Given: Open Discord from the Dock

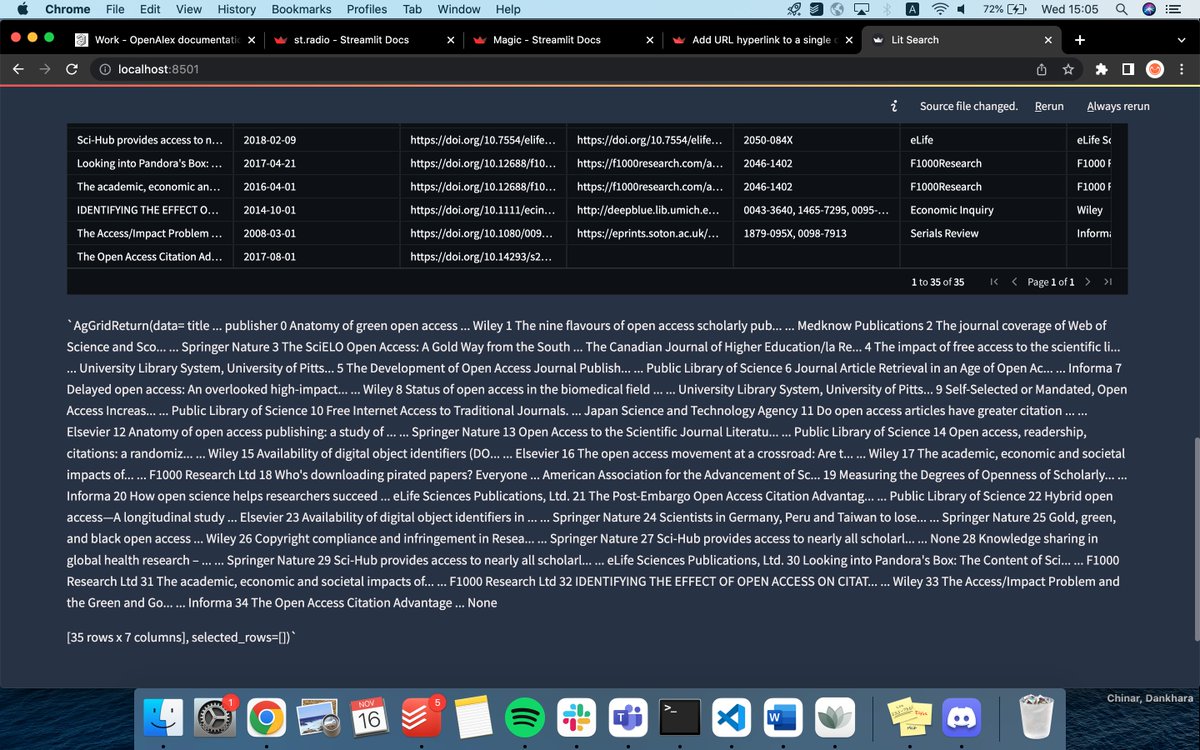Looking at the screenshot, I should pyautogui.click(x=960, y=716).
